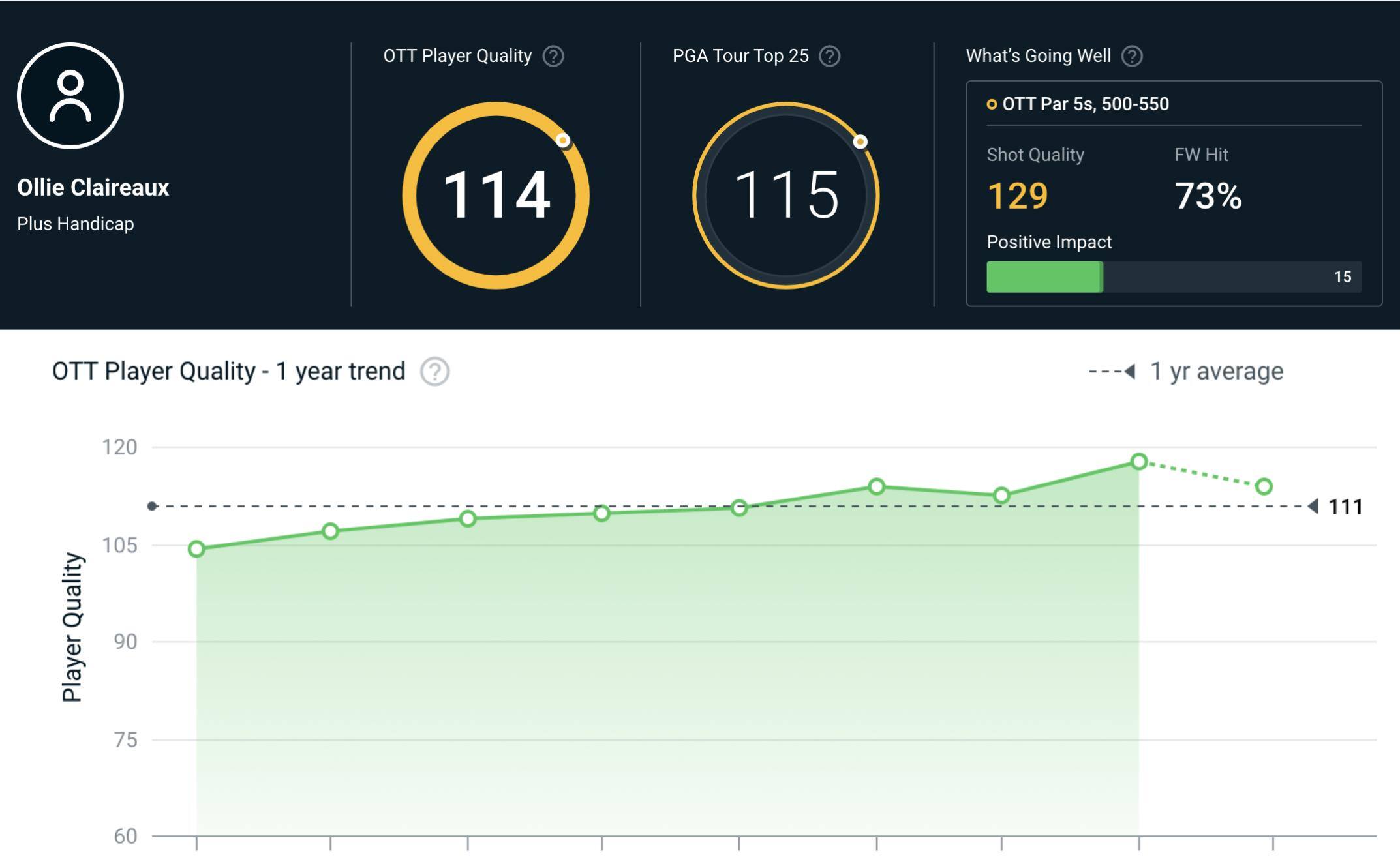Click the Shot Quality value 129
1400x864 pixels.
coord(1017,196)
